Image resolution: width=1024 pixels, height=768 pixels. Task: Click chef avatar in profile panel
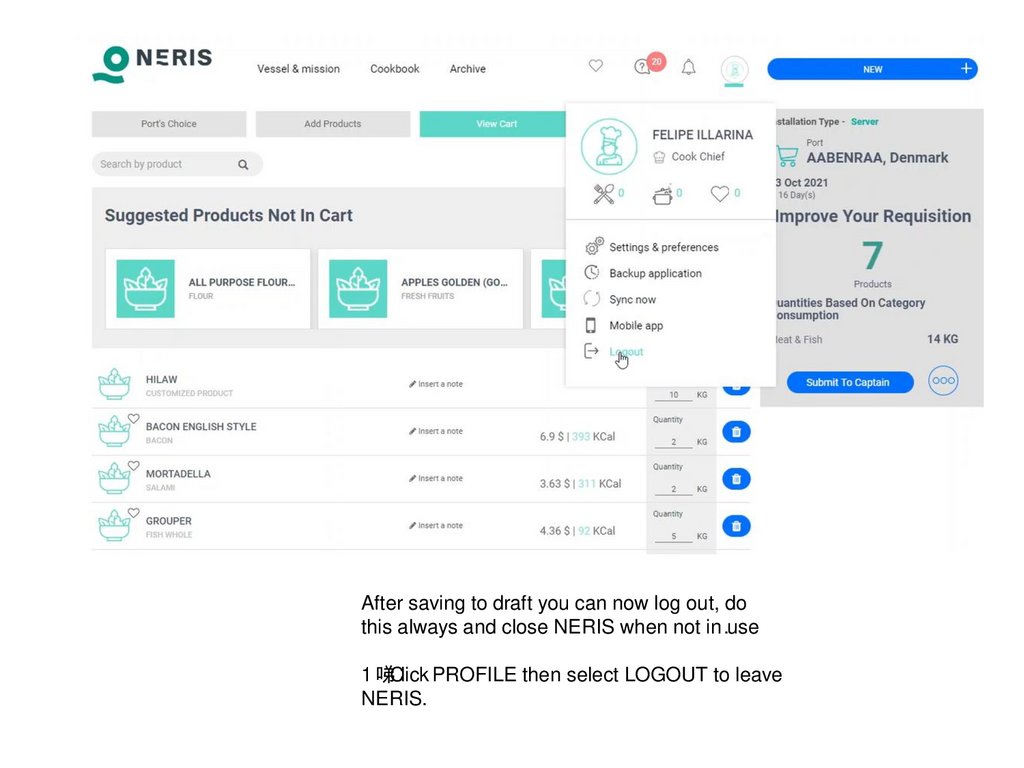click(x=609, y=146)
